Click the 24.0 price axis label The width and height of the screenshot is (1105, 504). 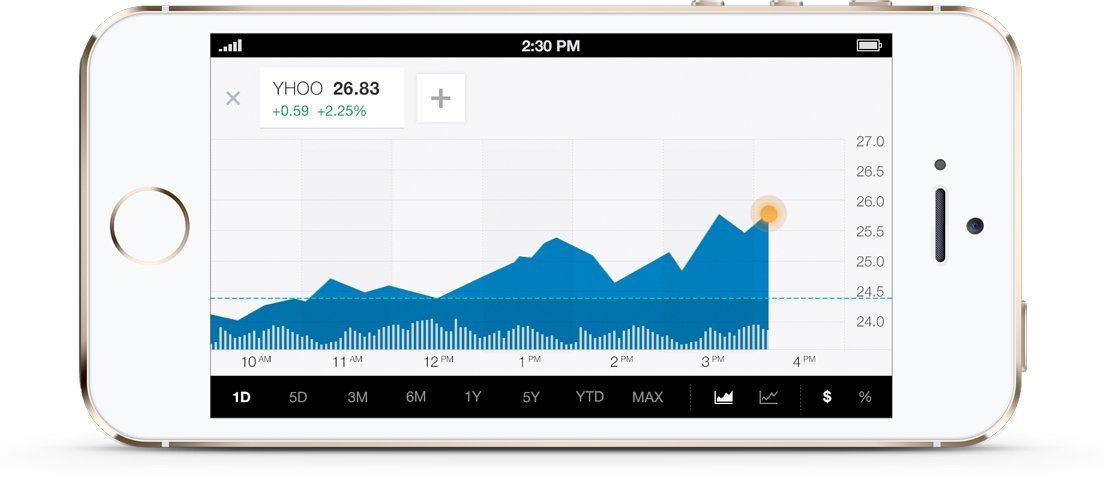pos(870,322)
